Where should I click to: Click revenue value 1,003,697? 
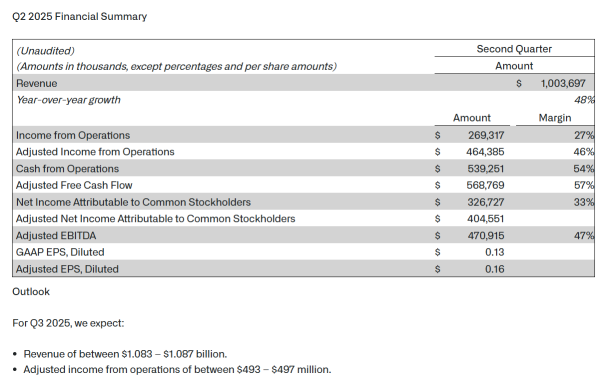coord(563,83)
